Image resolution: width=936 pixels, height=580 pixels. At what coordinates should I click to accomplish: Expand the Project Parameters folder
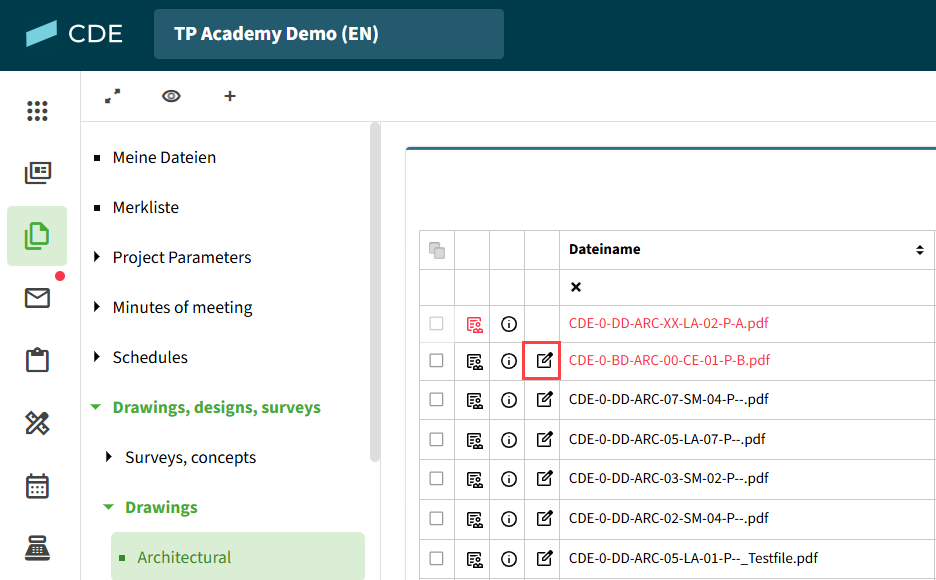[97, 257]
